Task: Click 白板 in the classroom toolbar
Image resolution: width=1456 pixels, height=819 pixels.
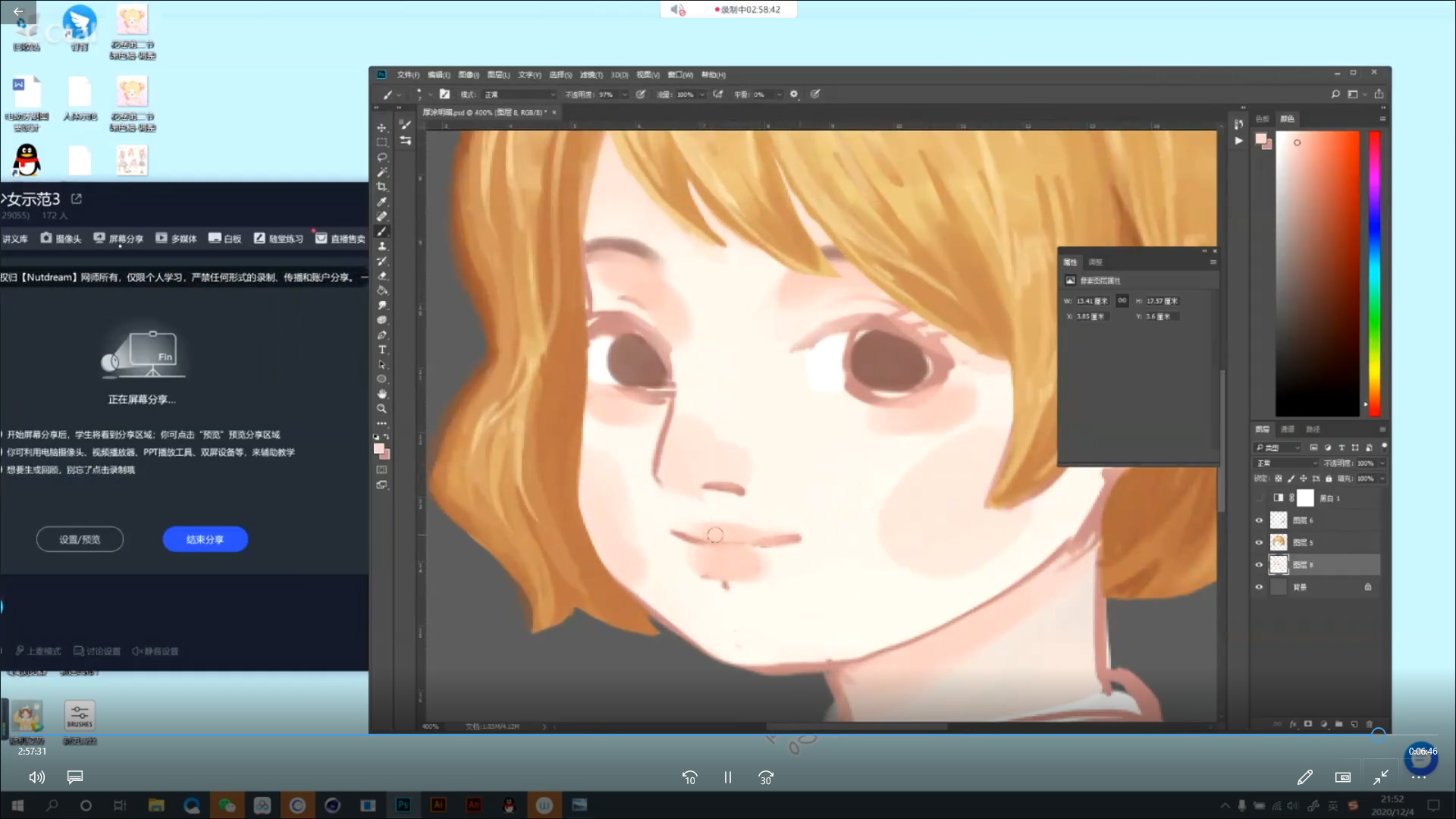Action: [x=225, y=238]
